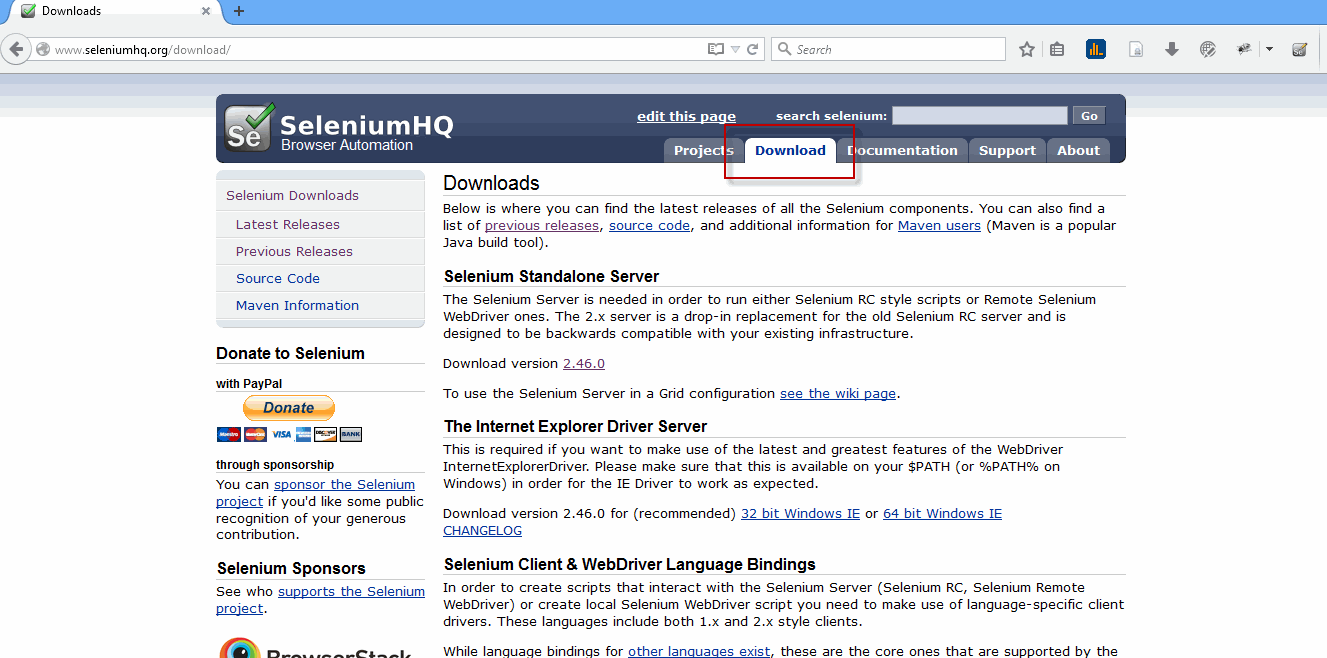Click the globe with pencil extension icon
This screenshot has height=658, width=1327.
pyautogui.click(x=1208, y=49)
